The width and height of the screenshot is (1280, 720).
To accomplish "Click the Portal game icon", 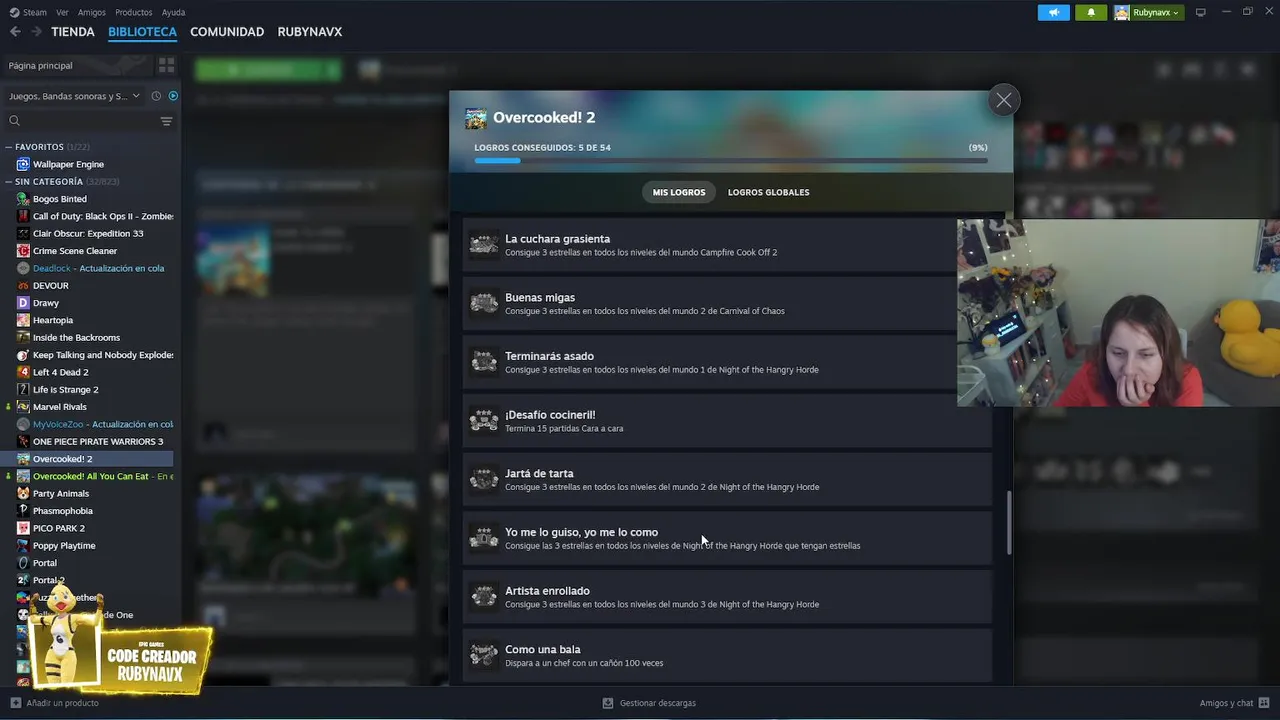I will click(23, 563).
